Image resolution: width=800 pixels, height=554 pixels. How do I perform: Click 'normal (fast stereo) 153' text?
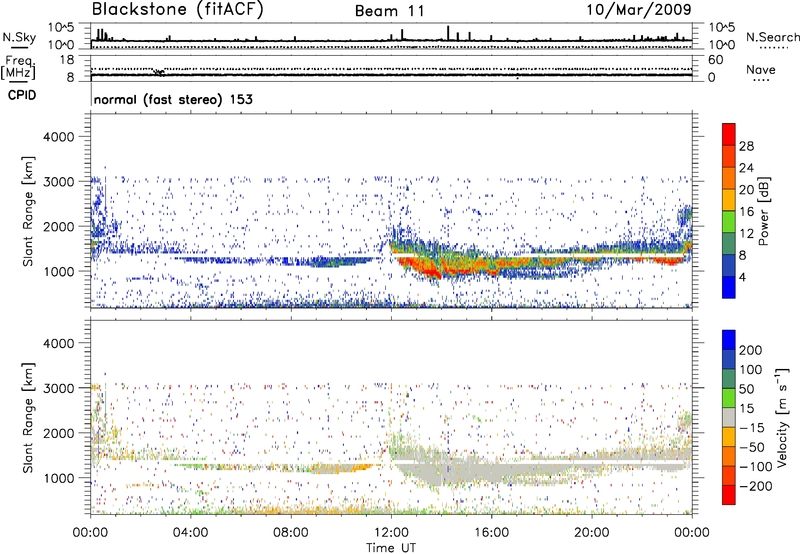tap(173, 99)
